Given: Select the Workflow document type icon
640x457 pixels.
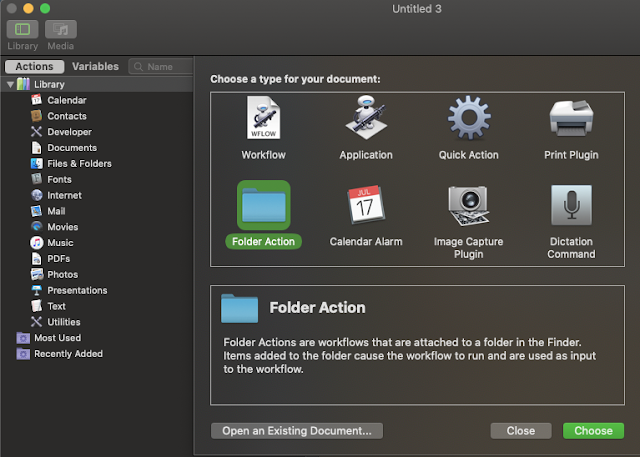Looking at the screenshot, I should 263,118.
